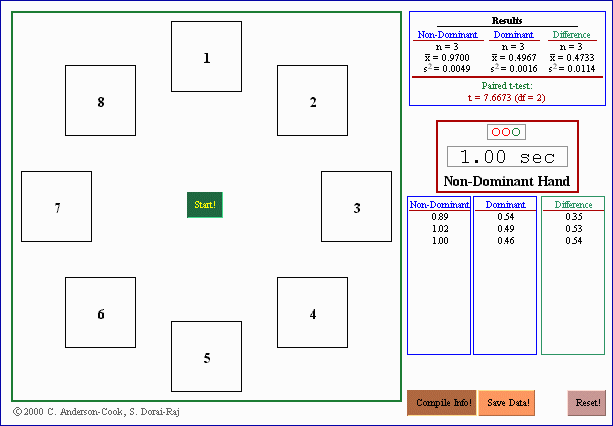Viewport: 613px width, 426px height.
Task: Click the 1.00 sec timer display
Action: (x=507, y=157)
